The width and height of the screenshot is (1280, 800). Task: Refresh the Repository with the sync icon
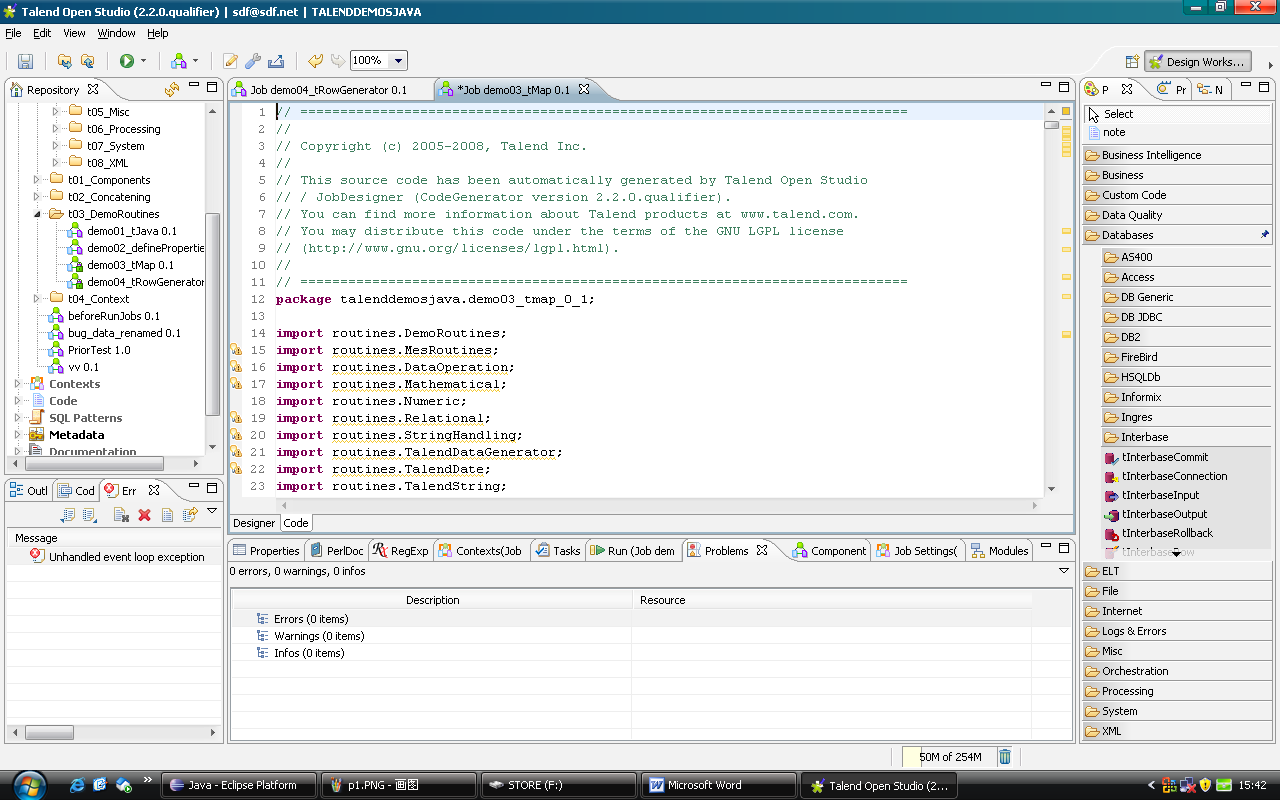(172, 89)
